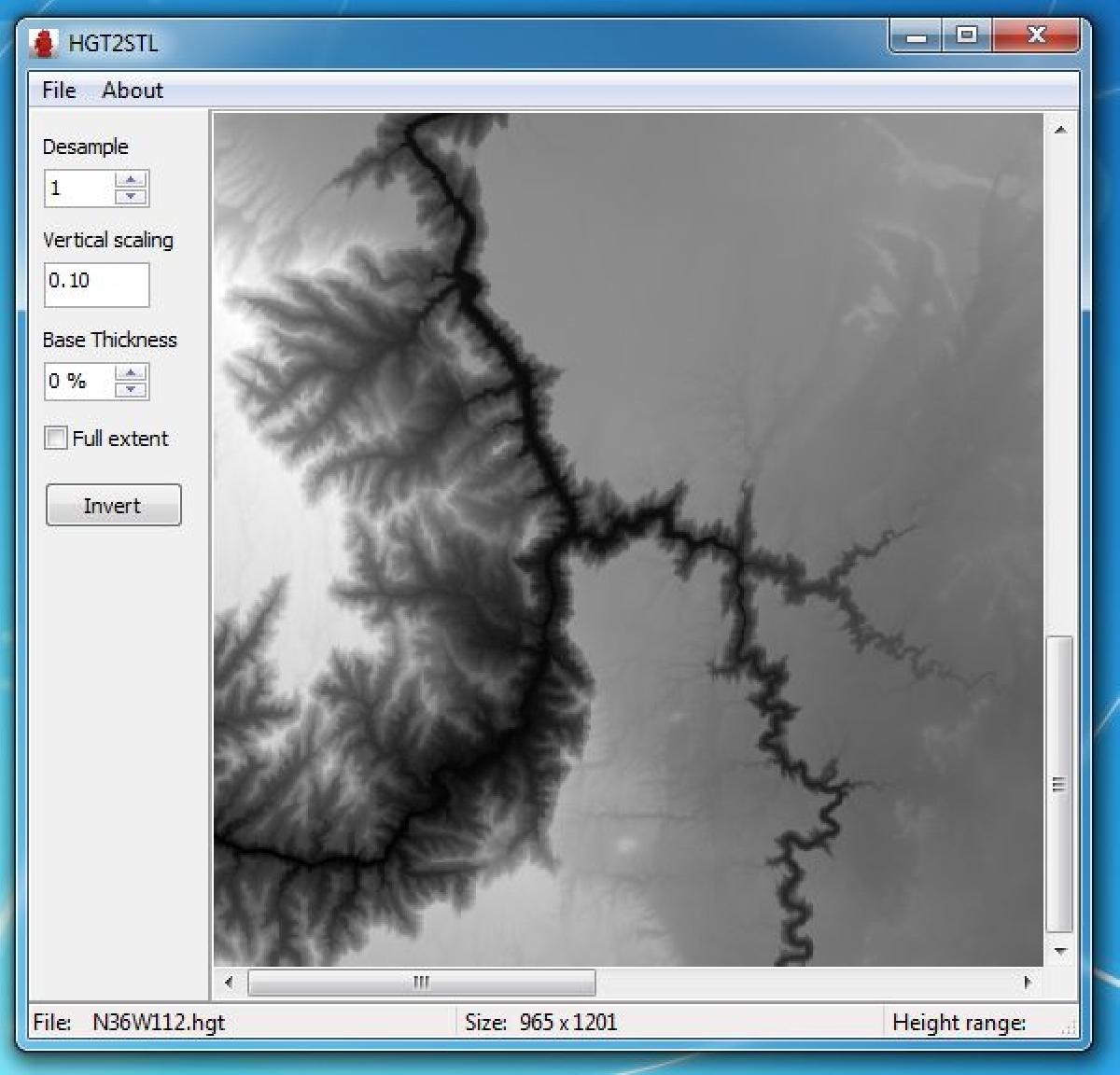Screen dimensions: 1120x1075
Task: Decrease Base Thickness with down arrow
Action: click(x=131, y=389)
